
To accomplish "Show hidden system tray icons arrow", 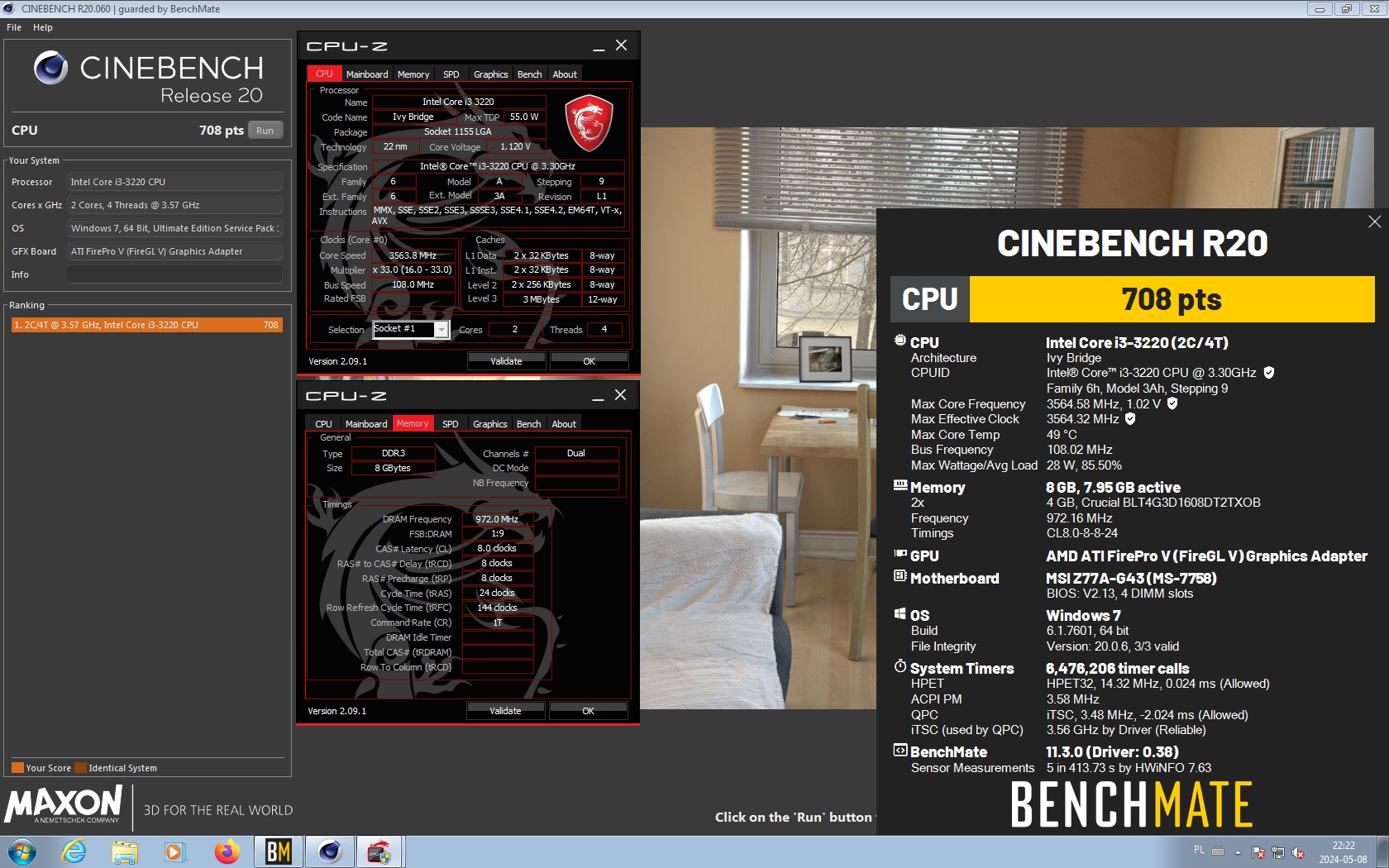I will pos(1238,851).
